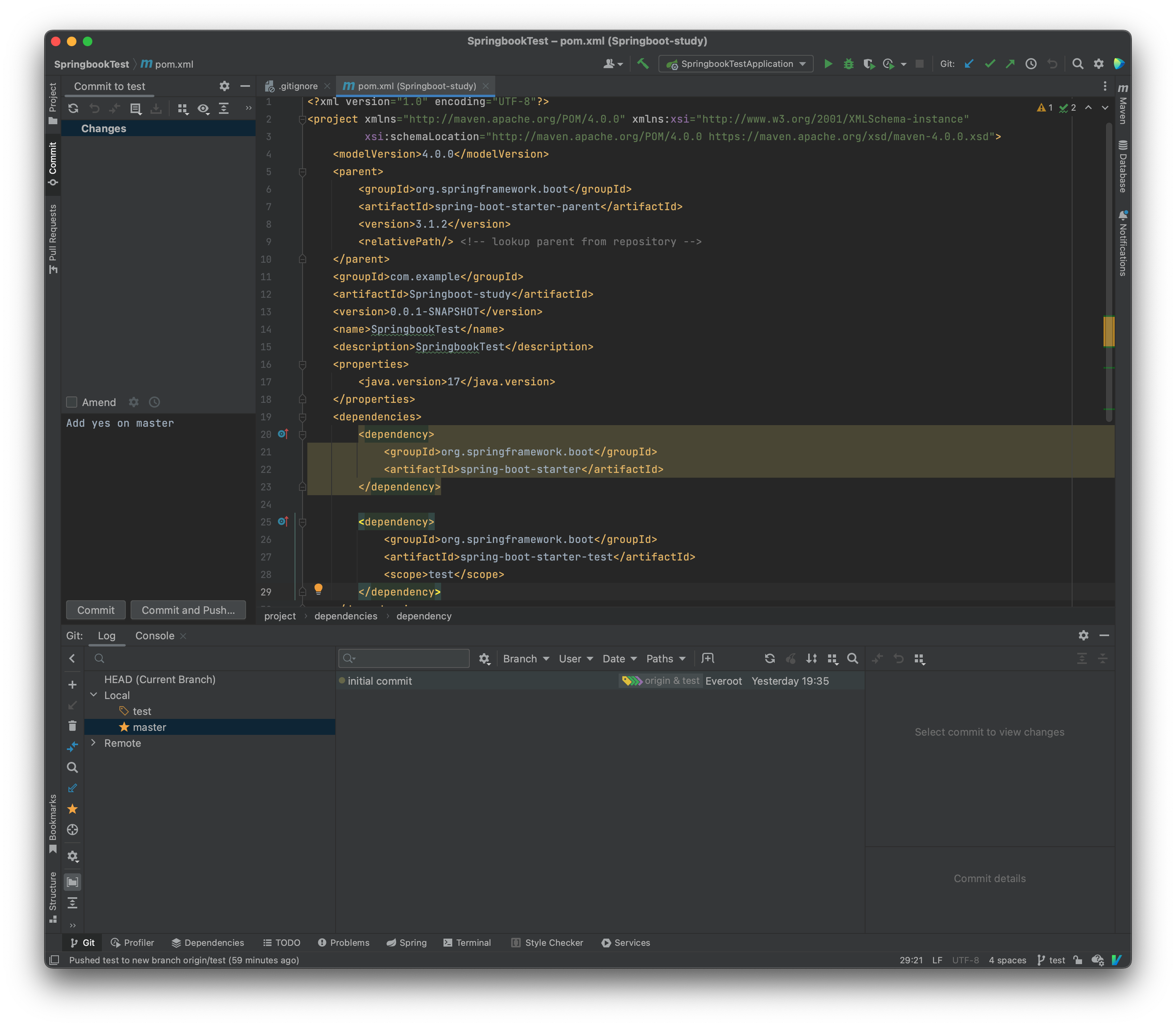Viewport: 1176px width, 1027px height.
Task: Mark branch as favorite with star icon
Action: (72, 808)
